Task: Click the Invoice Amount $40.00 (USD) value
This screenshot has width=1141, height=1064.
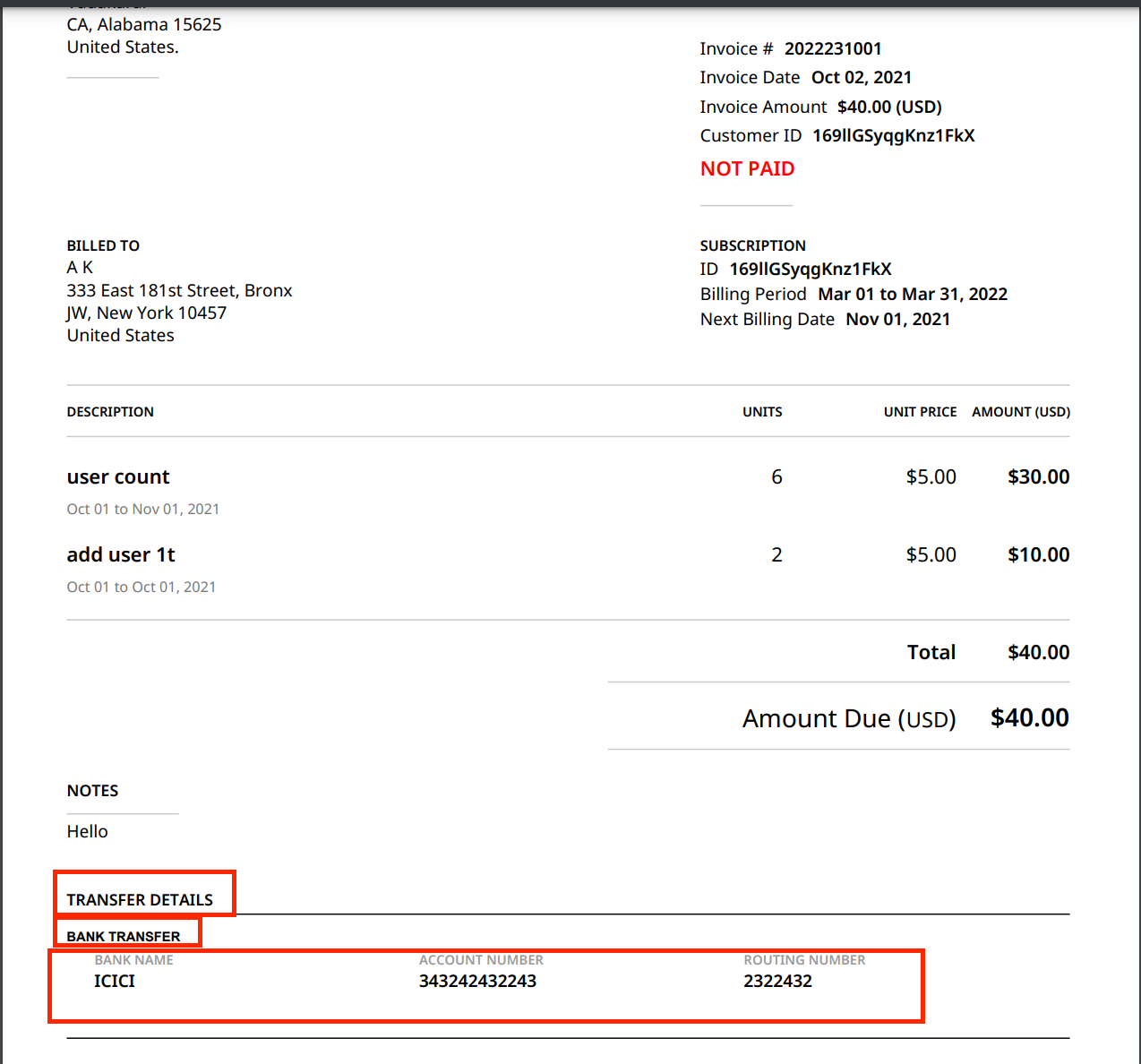Action: (888, 107)
